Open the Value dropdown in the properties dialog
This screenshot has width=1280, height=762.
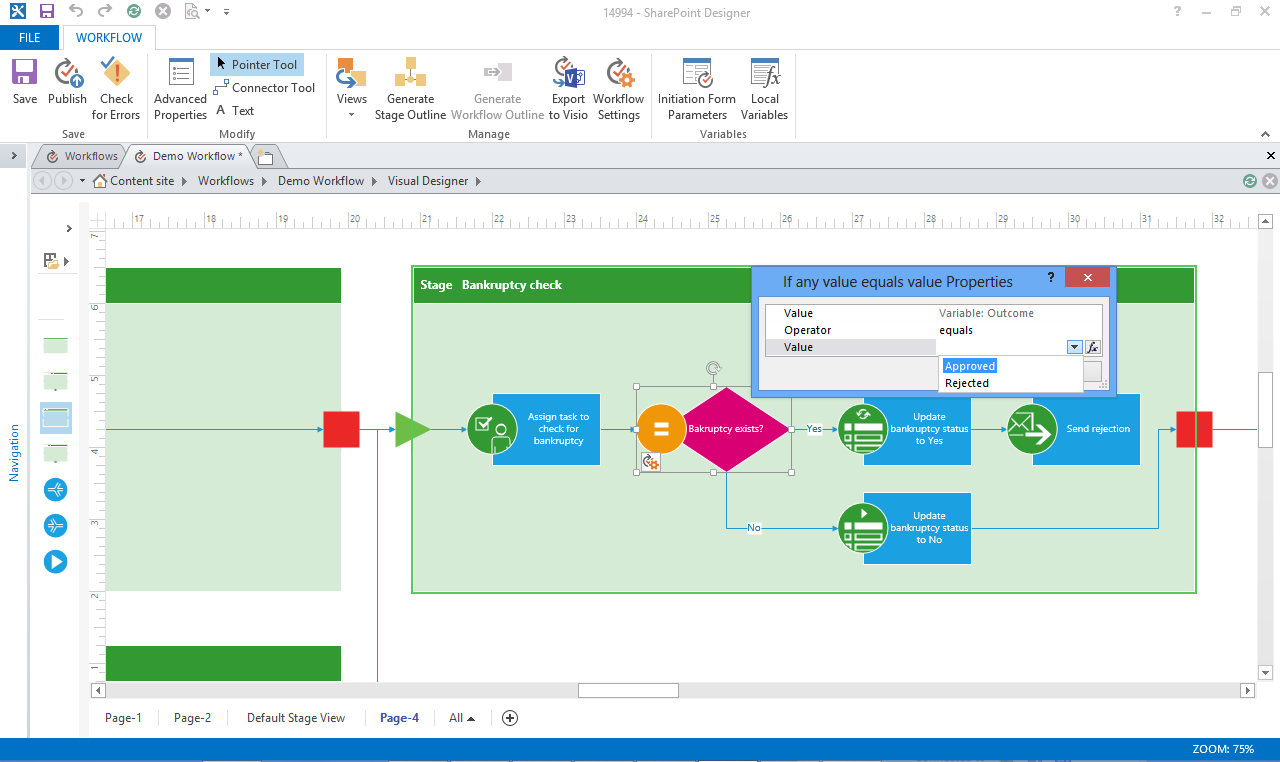point(1074,346)
